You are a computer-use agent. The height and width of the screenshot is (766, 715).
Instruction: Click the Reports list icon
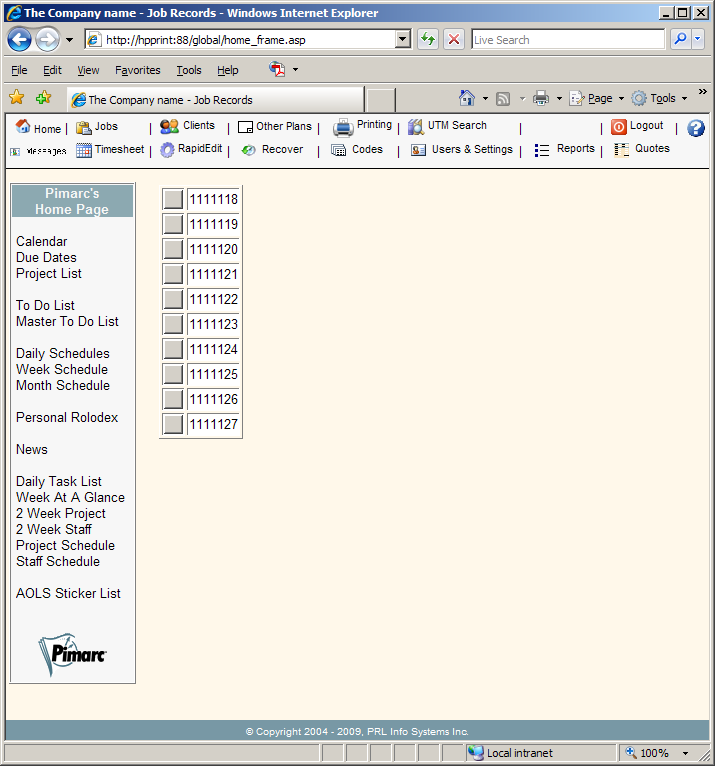coord(542,150)
